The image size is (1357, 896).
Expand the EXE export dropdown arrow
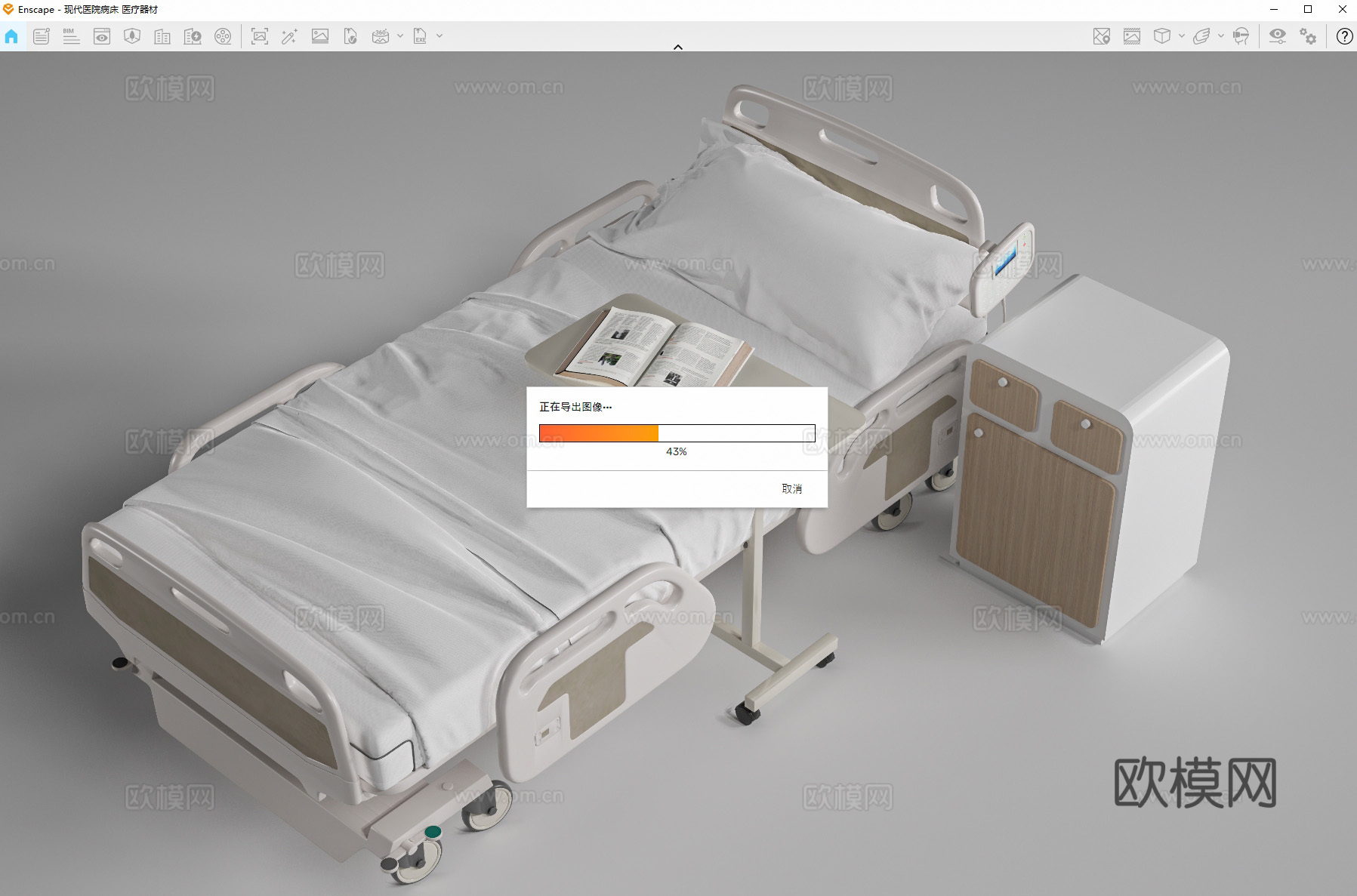pyautogui.click(x=439, y=36)
